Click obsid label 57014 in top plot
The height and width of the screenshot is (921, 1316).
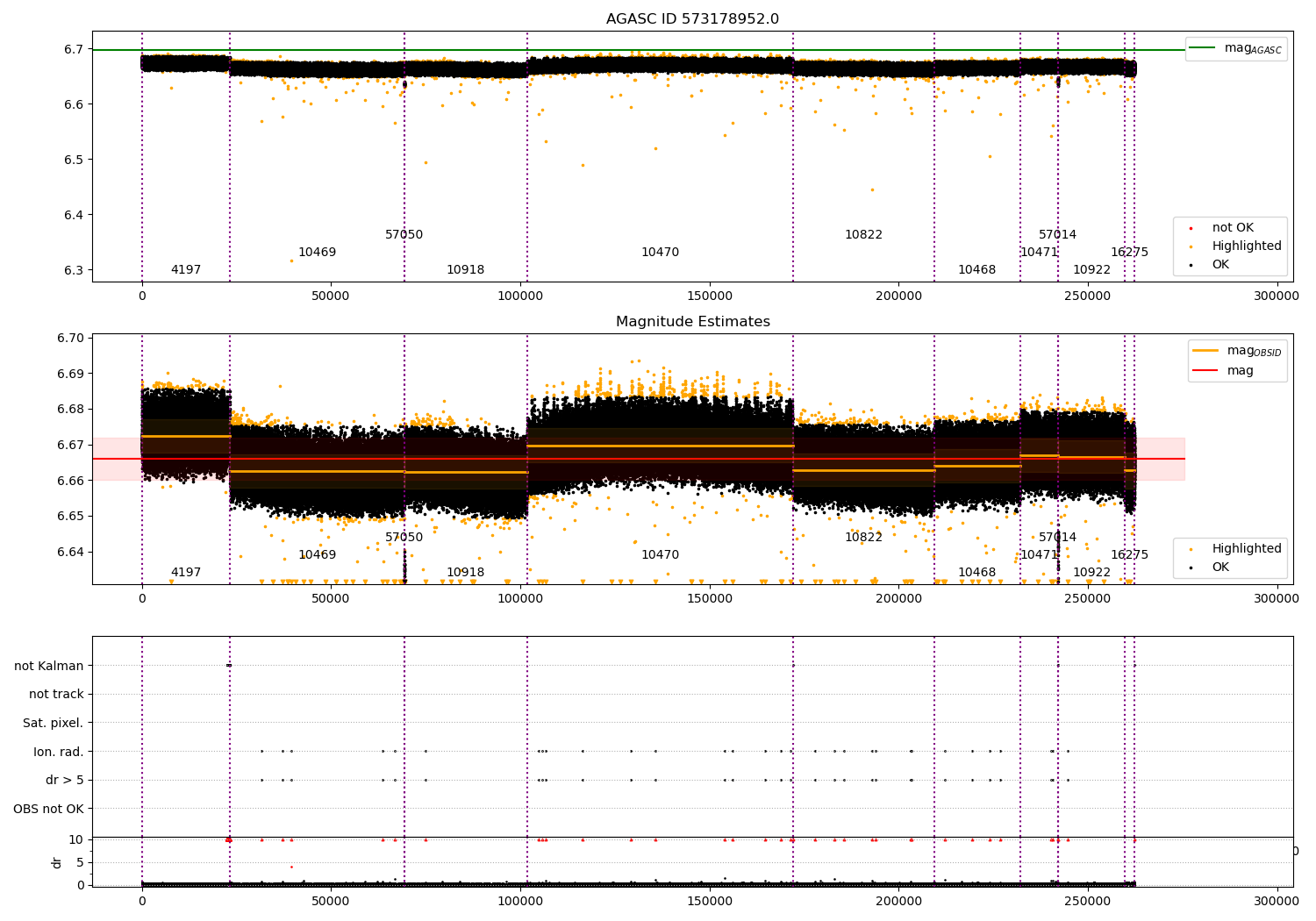(x=1057, y=235)
